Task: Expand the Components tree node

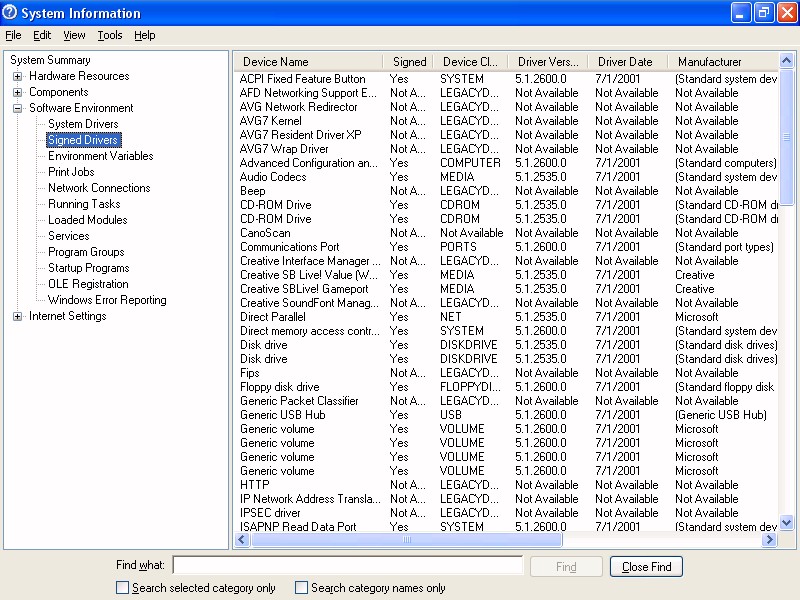Action: pos(18,92)
